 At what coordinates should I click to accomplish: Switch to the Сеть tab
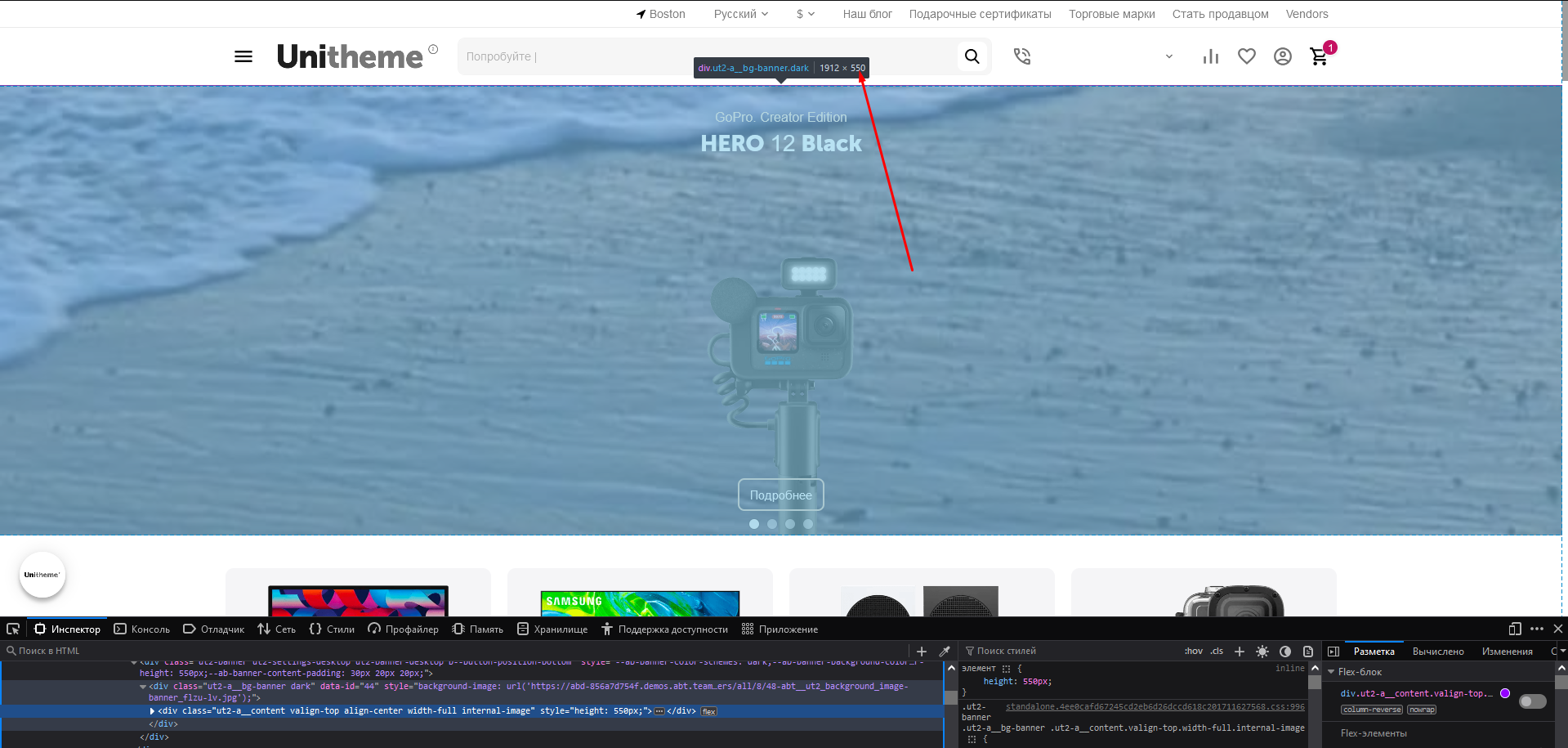pyautogui.click(x=277, y=629)
